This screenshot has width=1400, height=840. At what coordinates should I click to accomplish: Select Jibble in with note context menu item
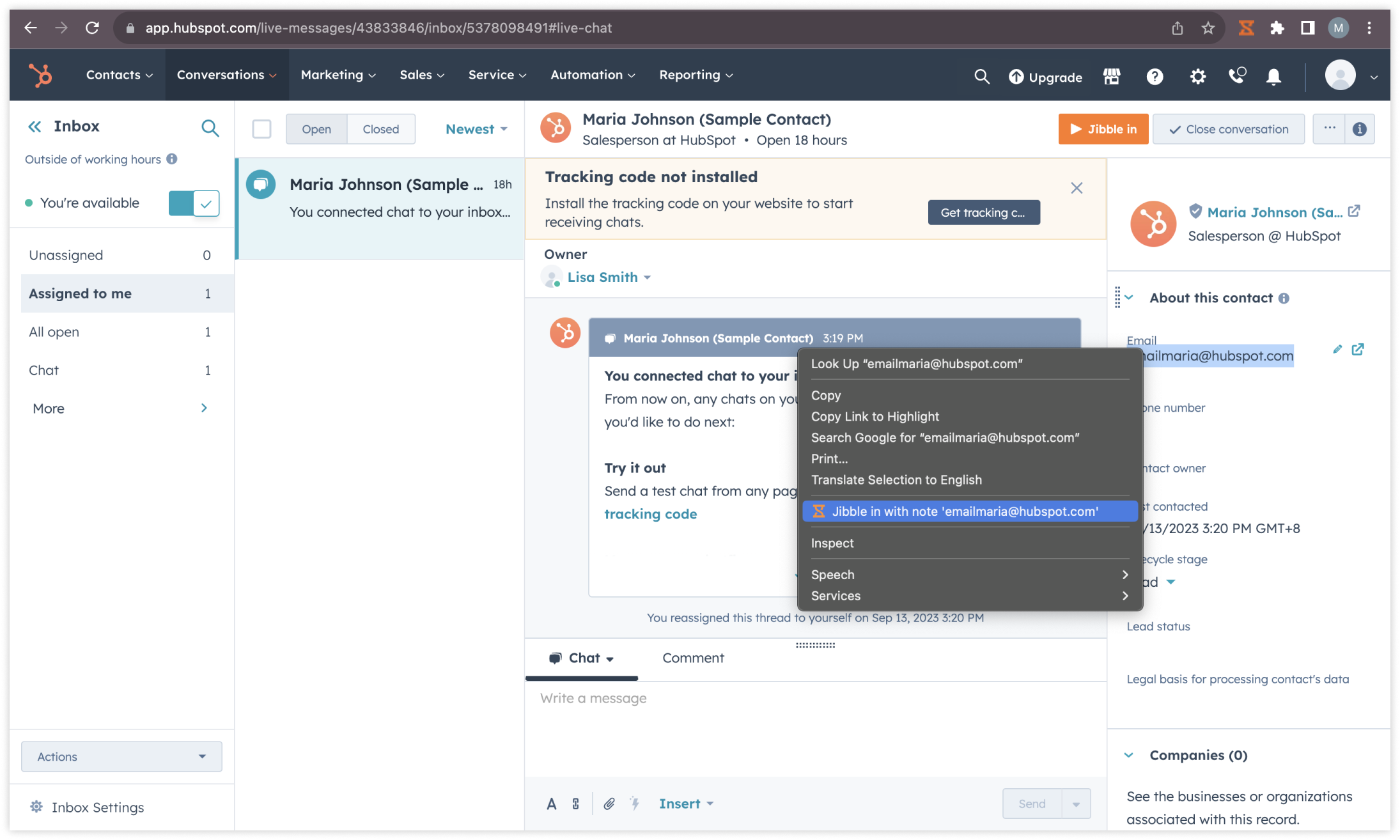970,511
